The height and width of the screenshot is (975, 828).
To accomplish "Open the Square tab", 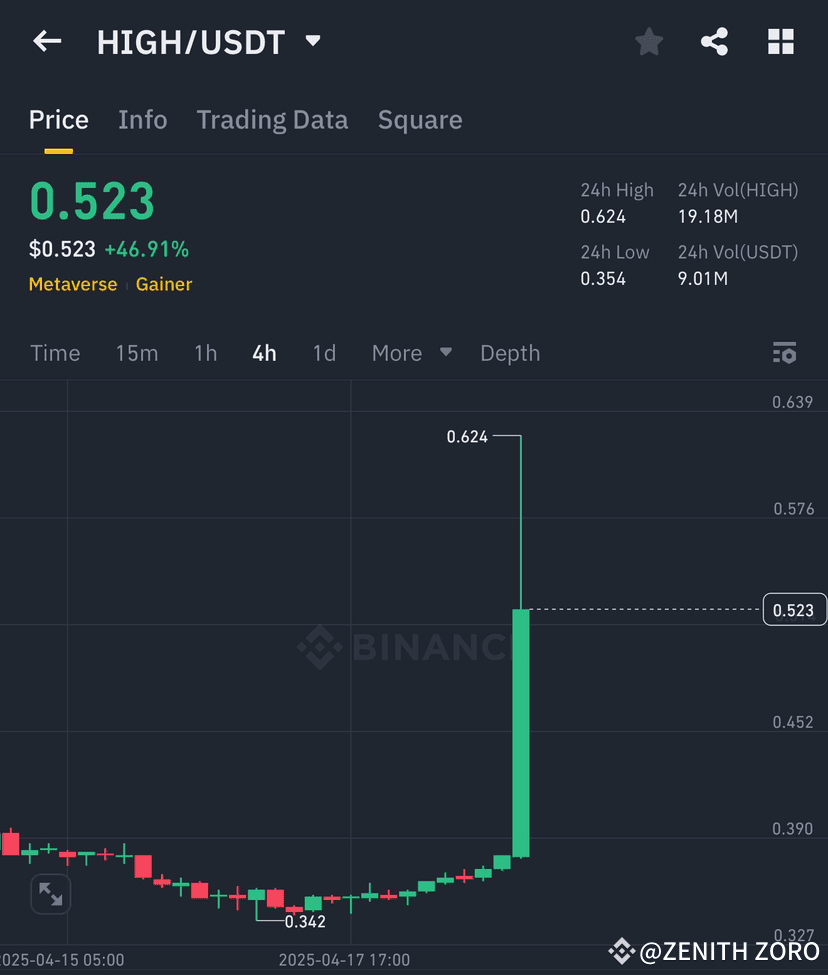I will coord(419,119).
